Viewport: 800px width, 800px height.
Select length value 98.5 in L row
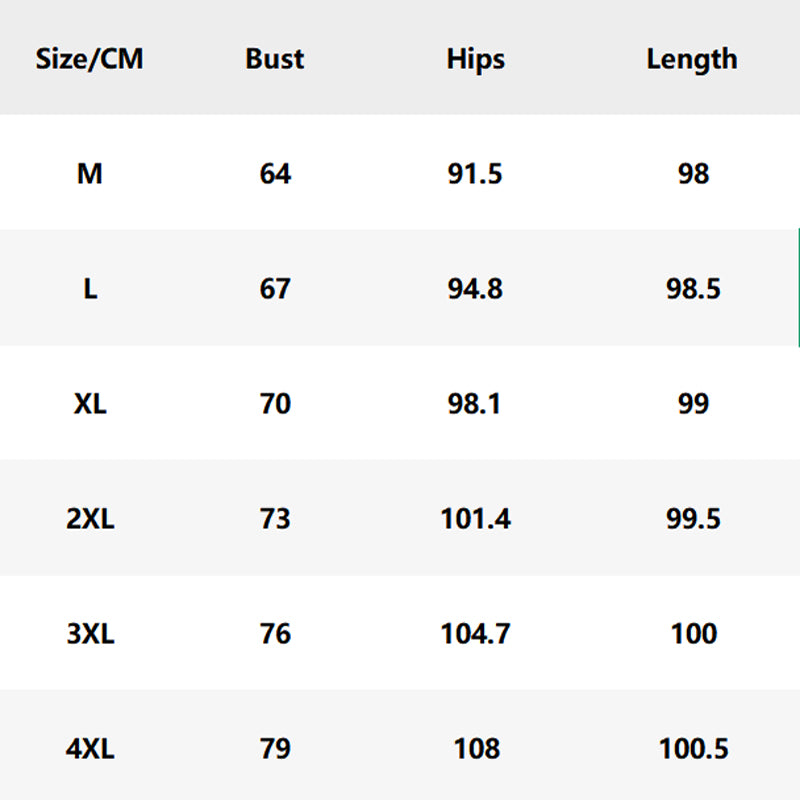click(x=693, y=289)
